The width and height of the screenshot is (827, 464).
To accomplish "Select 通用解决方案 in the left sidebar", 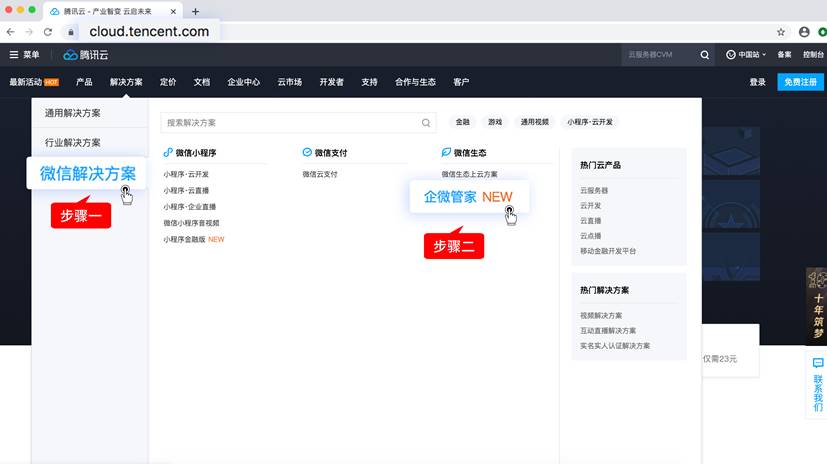I will 72,113.
